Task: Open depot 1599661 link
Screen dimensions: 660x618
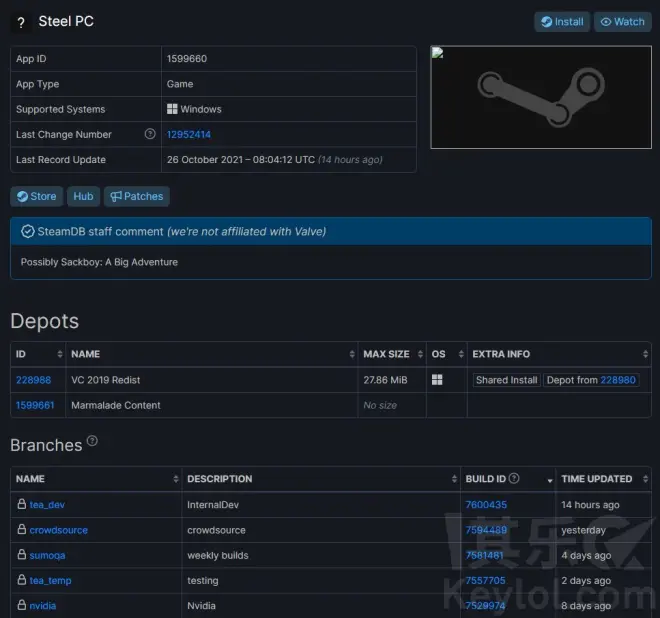Action: [x=35, y=405]
